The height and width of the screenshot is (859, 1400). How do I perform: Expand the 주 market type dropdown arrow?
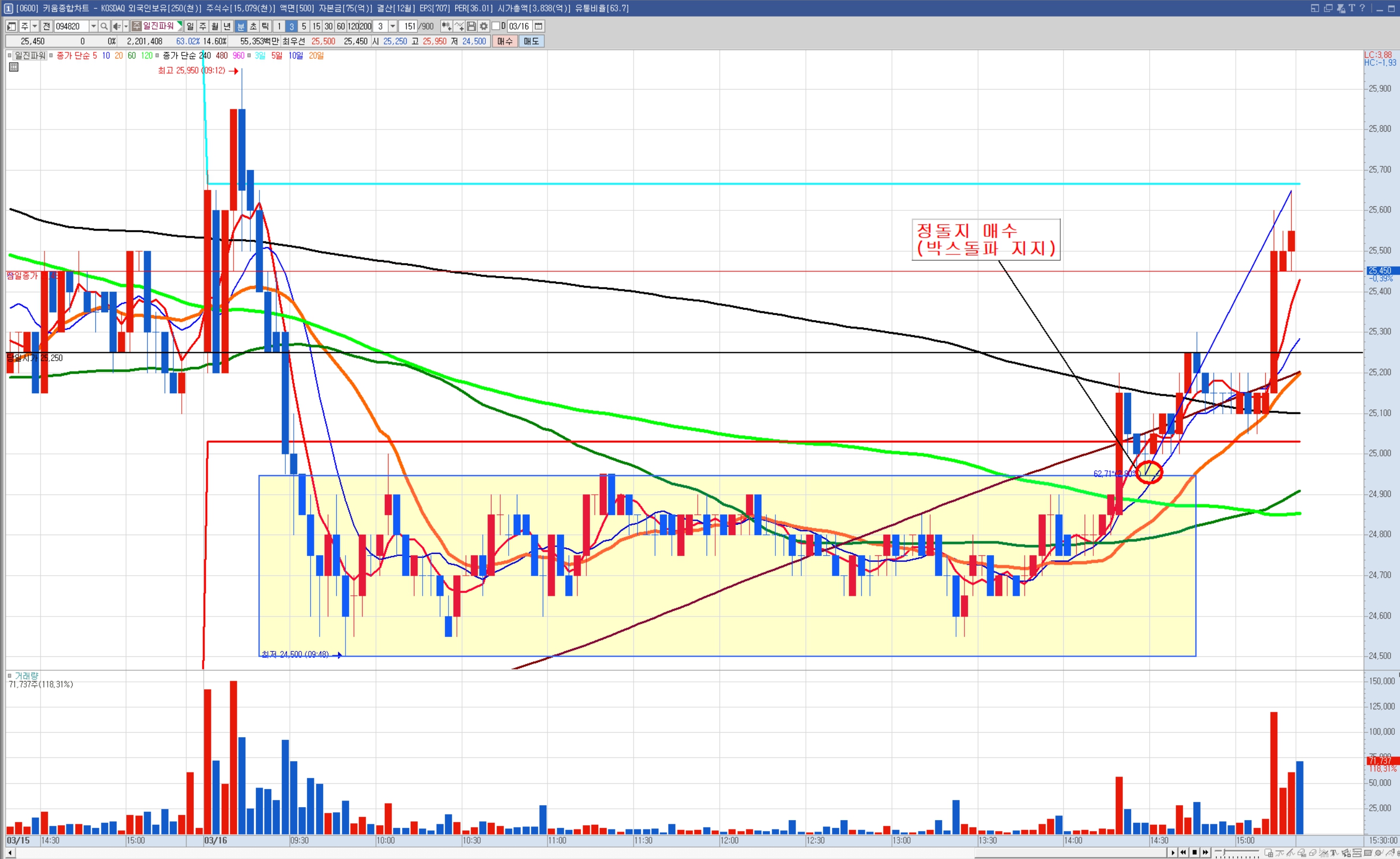[35, 26]
